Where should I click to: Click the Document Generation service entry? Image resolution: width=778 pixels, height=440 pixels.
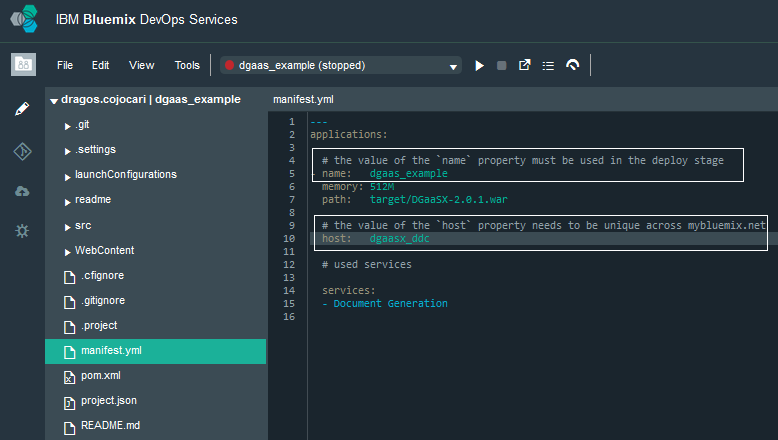390,304
